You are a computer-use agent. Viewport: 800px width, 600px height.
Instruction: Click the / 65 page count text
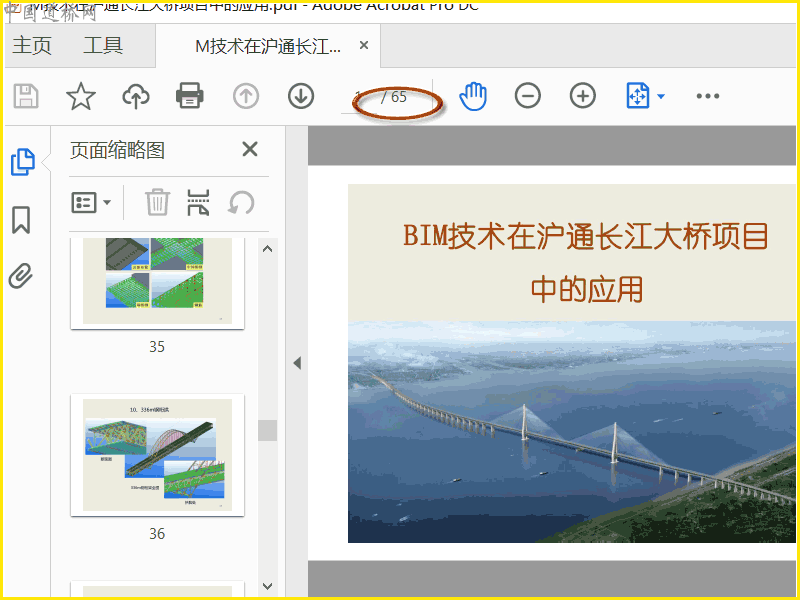(x=394, y=97)
